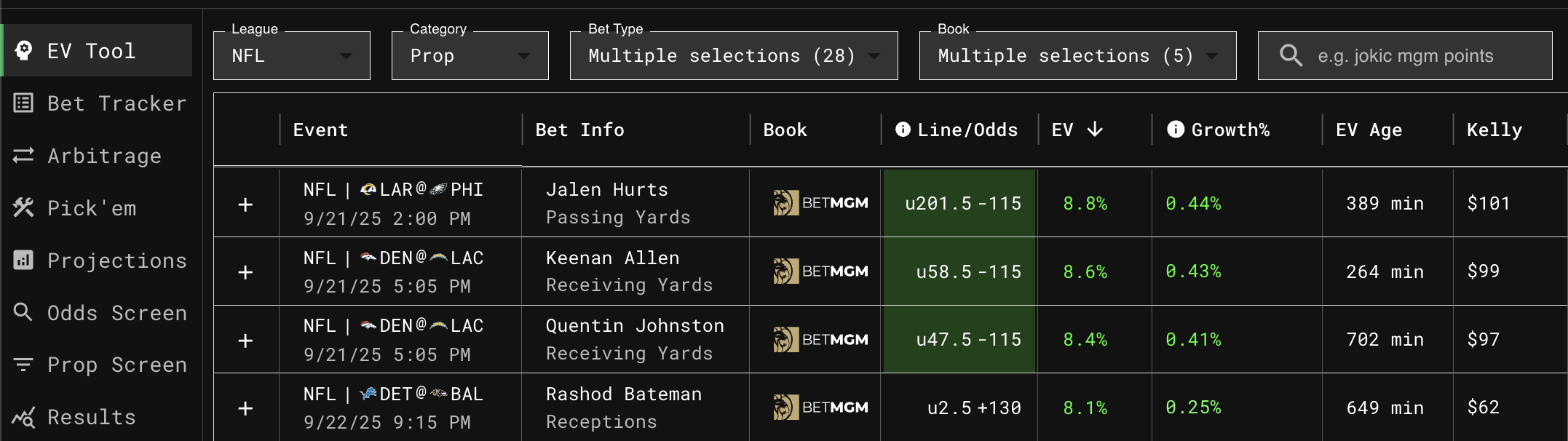
Task: Click the Line/Odds info icon
Action: [x=902, y=130]
